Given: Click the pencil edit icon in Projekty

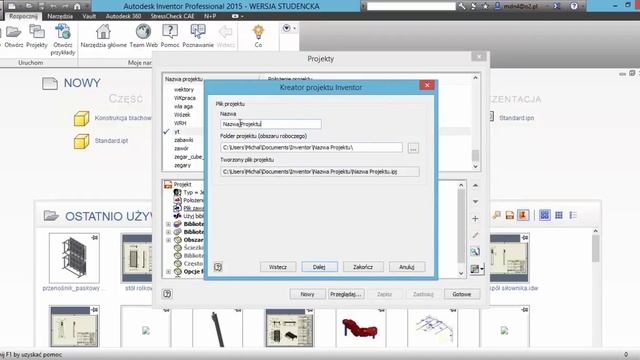Looking at the screenshot, I should (x=475, y=236).
